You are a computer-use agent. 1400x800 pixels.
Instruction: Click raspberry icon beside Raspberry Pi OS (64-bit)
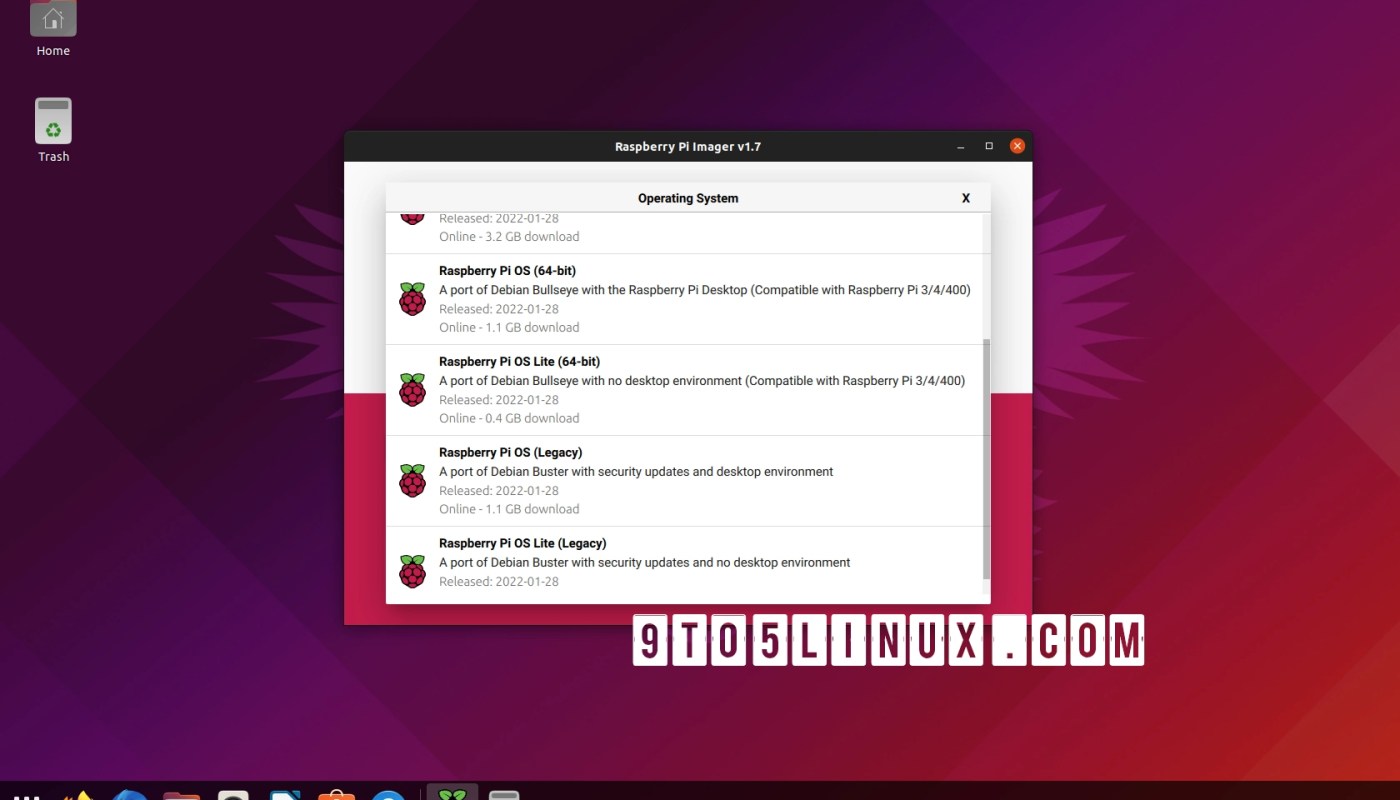coord(412,299)
